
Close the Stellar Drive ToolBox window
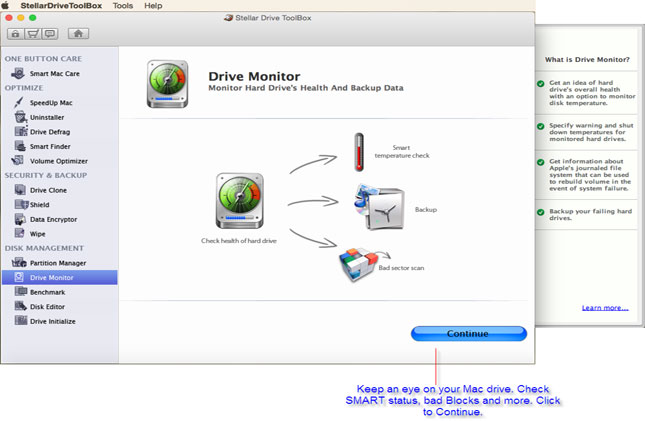pos(9,18)
